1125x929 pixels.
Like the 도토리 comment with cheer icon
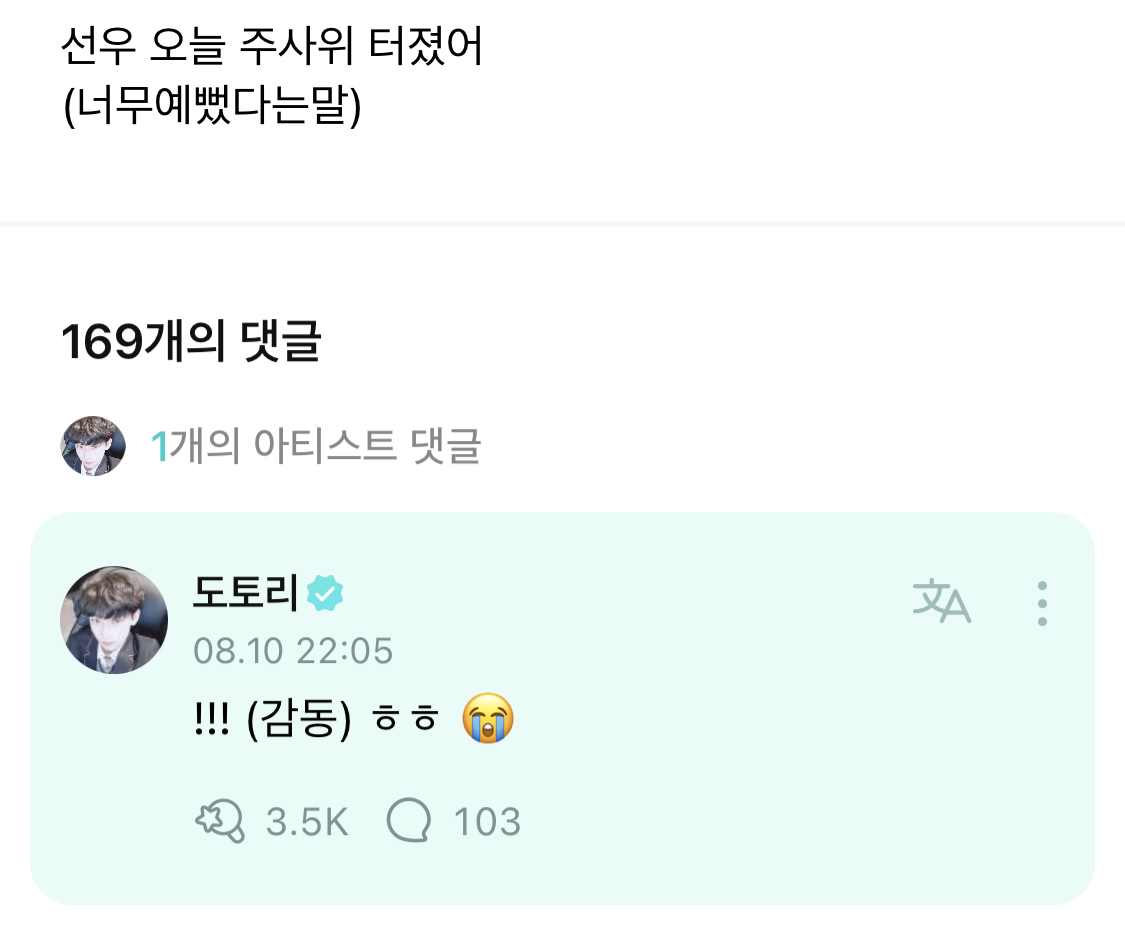[x=219, y=822]
